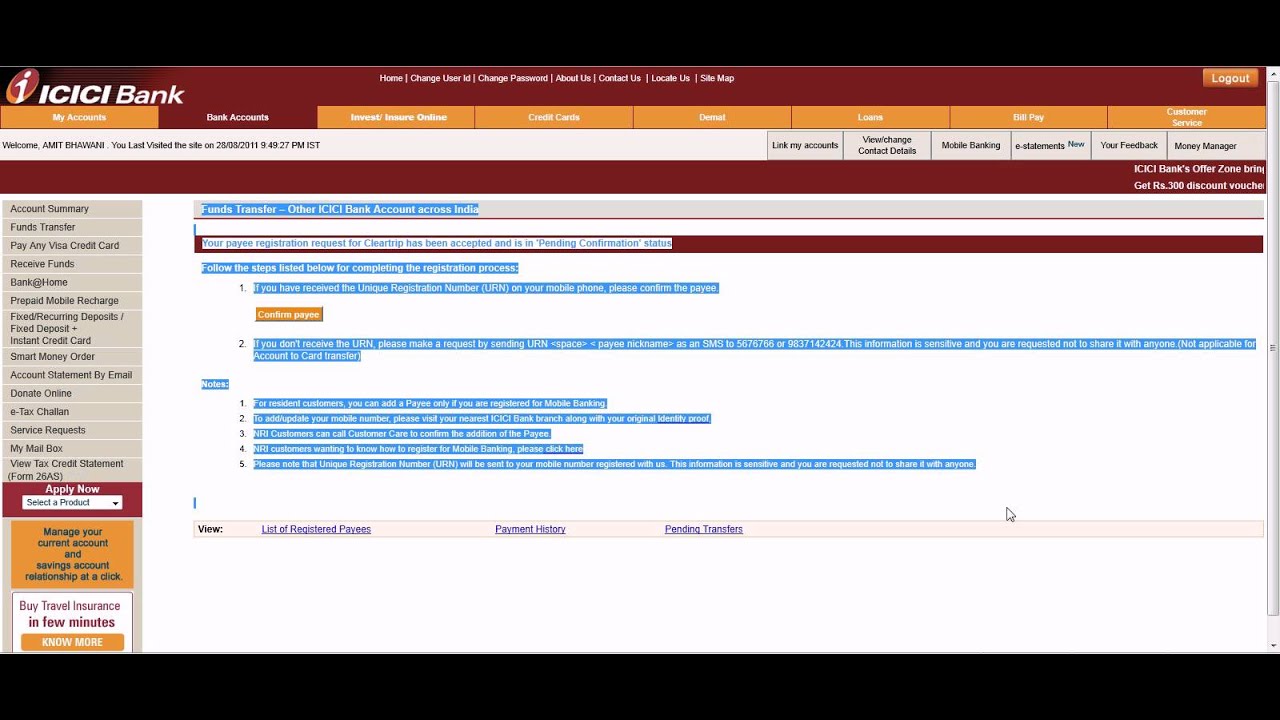Image resolution: width=1280 pixels, height=720 pixels.
Task: Click the 'Follow the steps listed below' text
Action: point(360,268)
